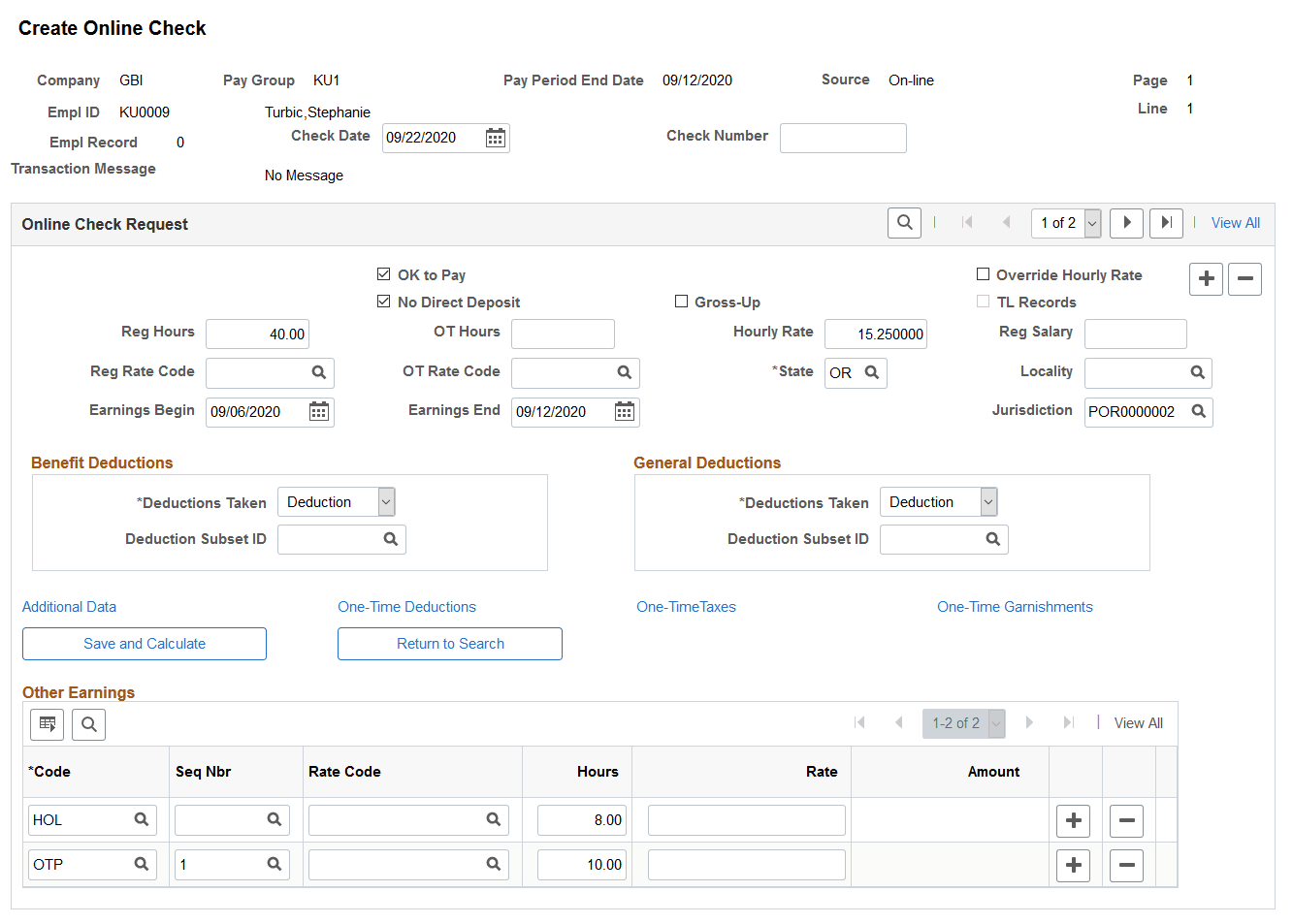Open the Other Earnings grid personalize icon
This screenshot has height=924, width=1293.
point(47,723)
